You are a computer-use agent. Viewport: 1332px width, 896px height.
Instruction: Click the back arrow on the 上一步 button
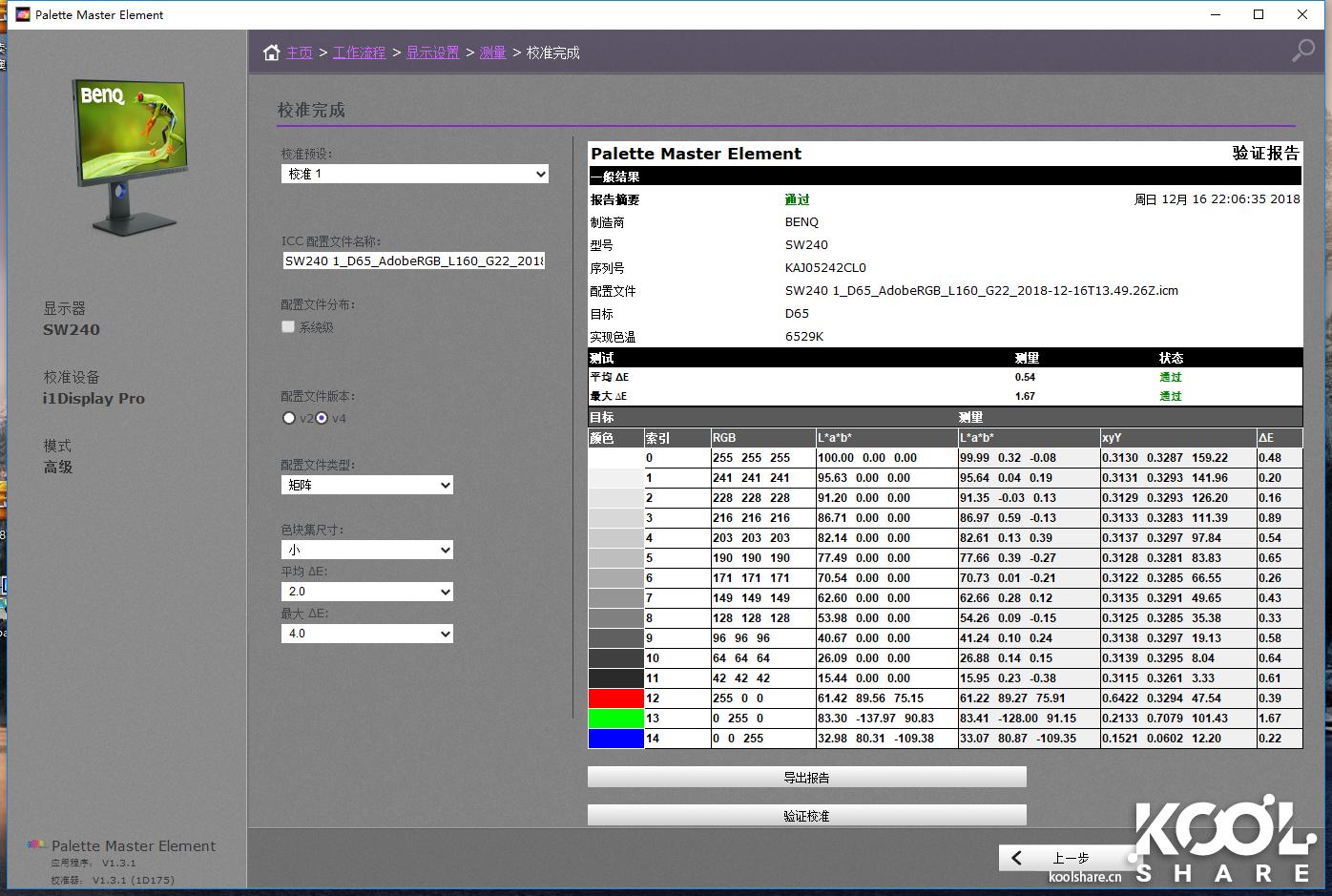(1015, 857)
